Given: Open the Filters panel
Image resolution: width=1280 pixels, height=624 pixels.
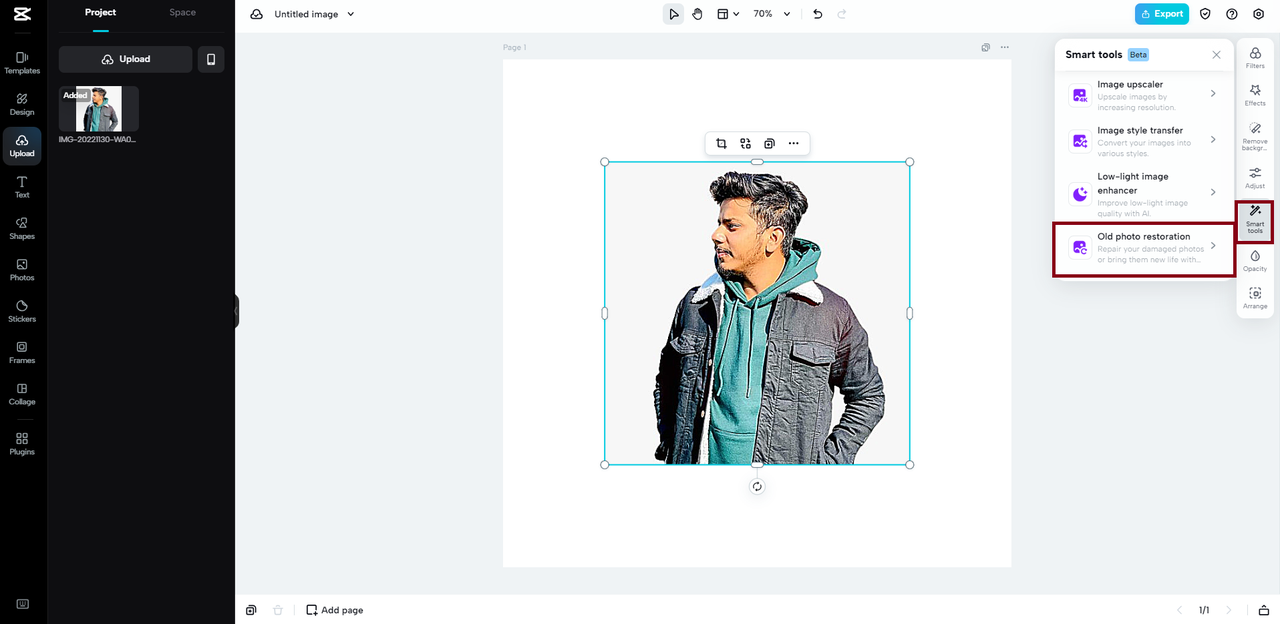Looking at the screenshot, I should (1255, 58).
